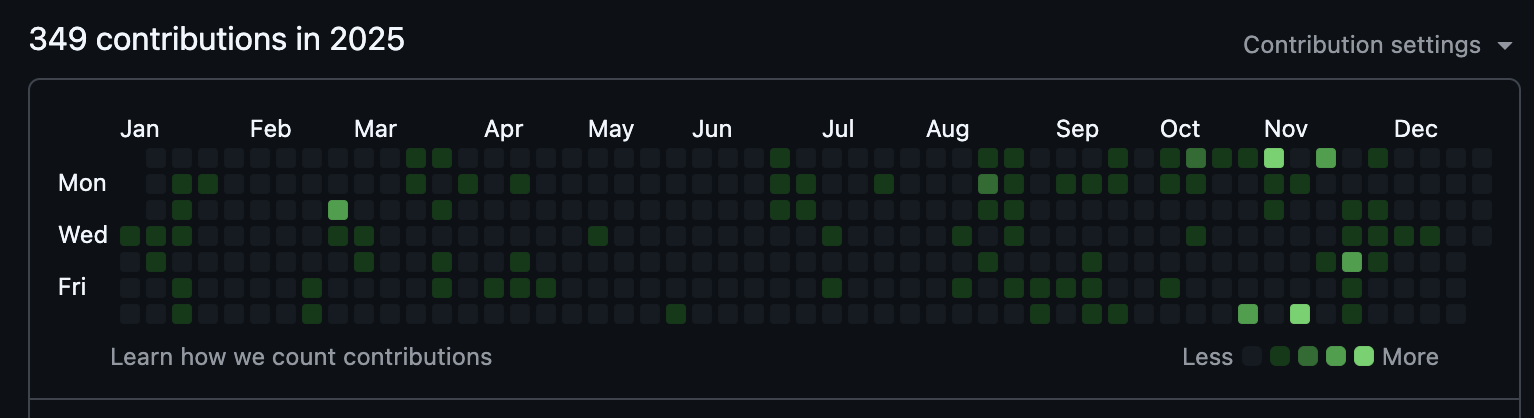Screen dimensions: 1534x418
Task: Click the Mar month label
Action: 375,129
